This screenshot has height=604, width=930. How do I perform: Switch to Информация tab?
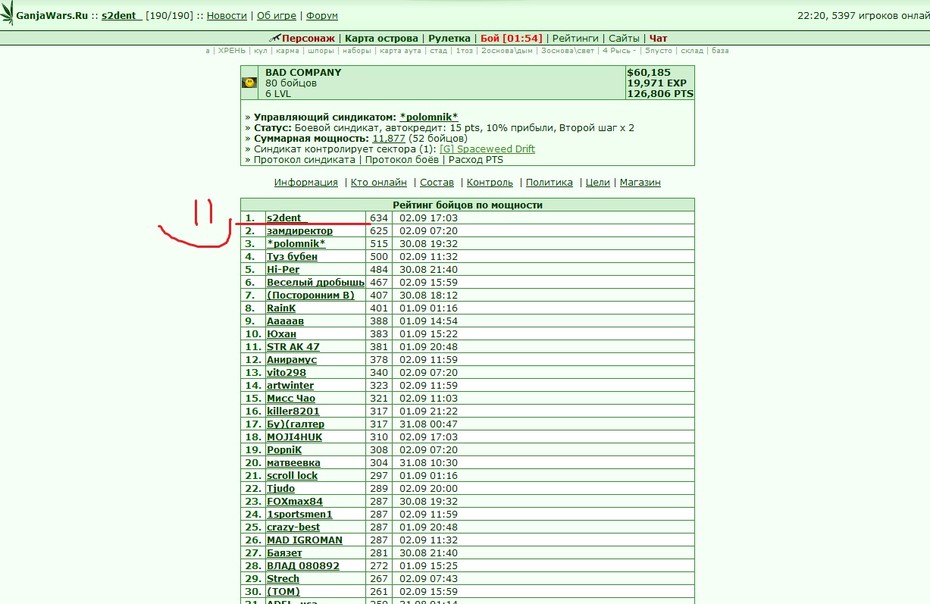coord(305,182)
